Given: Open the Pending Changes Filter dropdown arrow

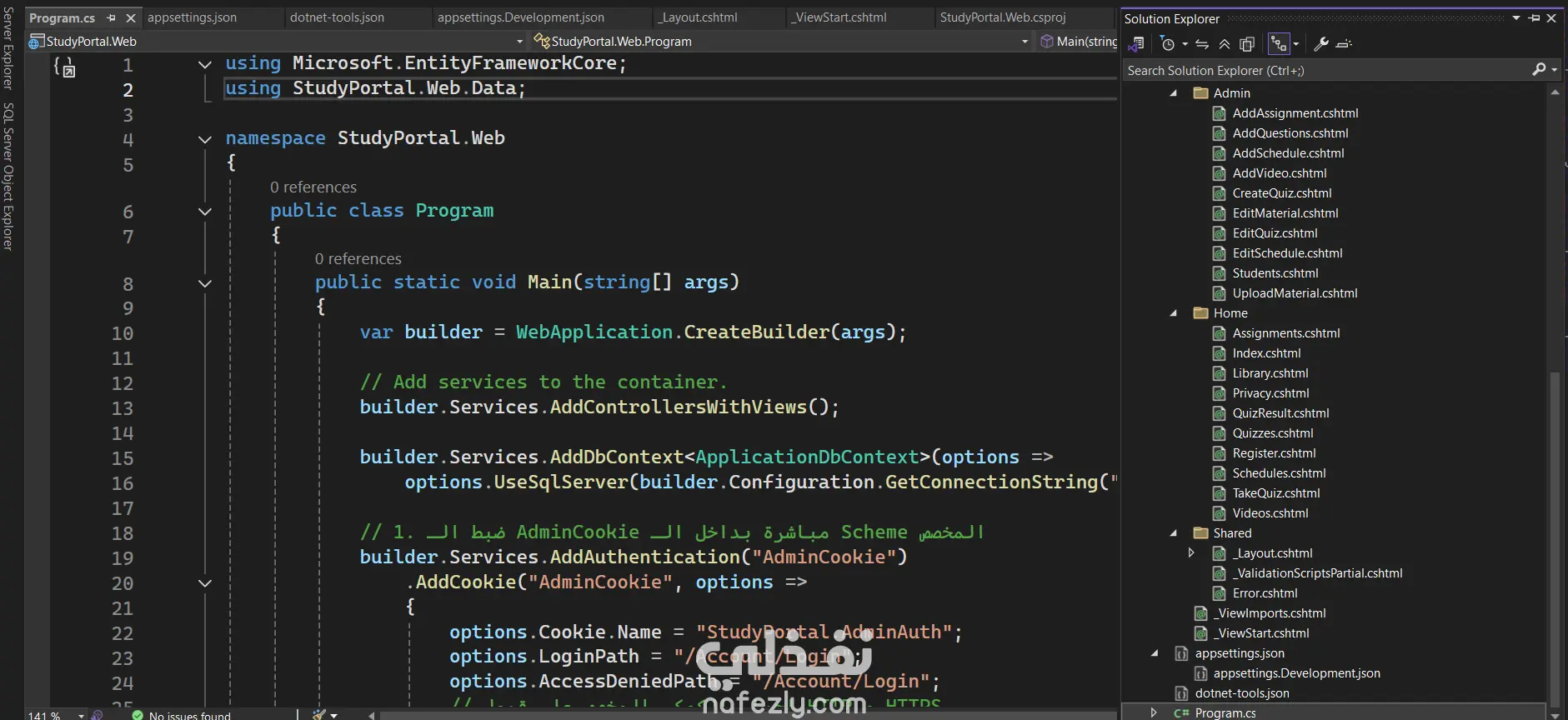Looking at the screenshot, I should click(1185, 44).
